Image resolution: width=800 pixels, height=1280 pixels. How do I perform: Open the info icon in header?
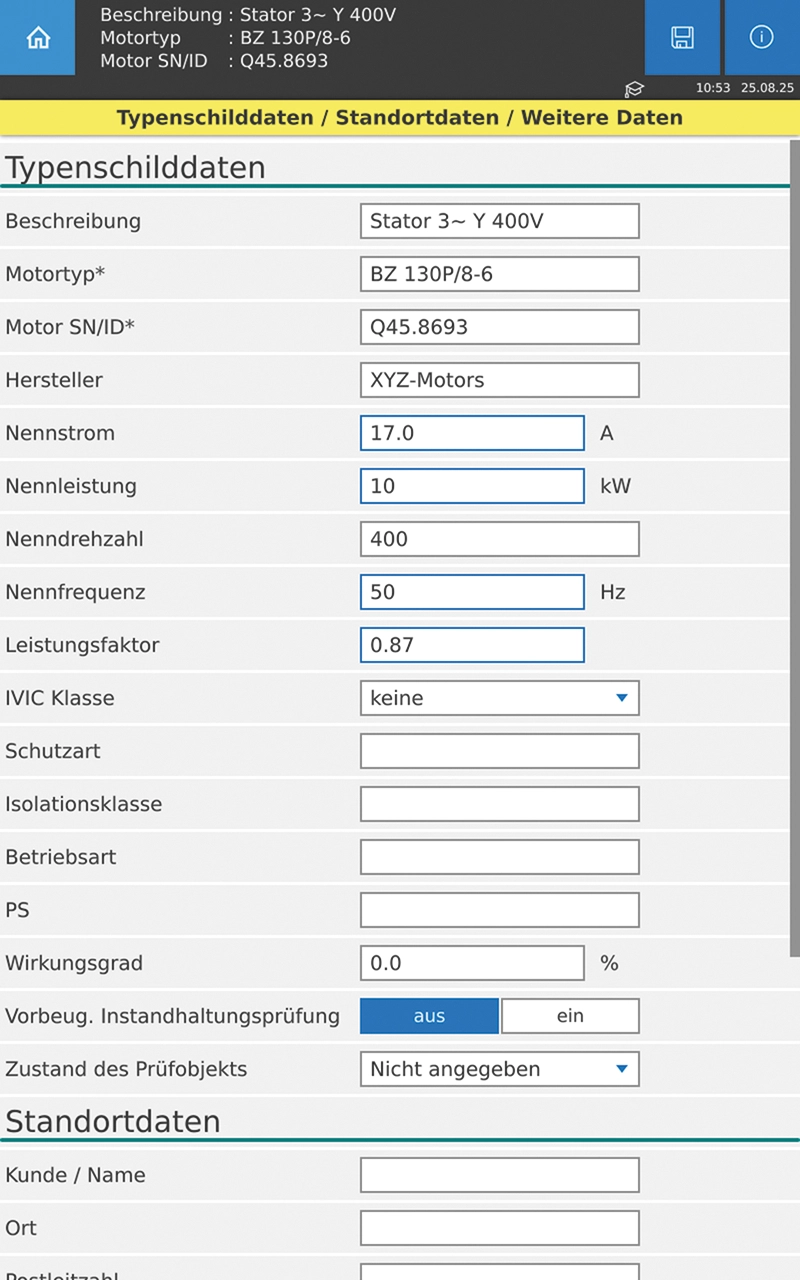point(761,38)
